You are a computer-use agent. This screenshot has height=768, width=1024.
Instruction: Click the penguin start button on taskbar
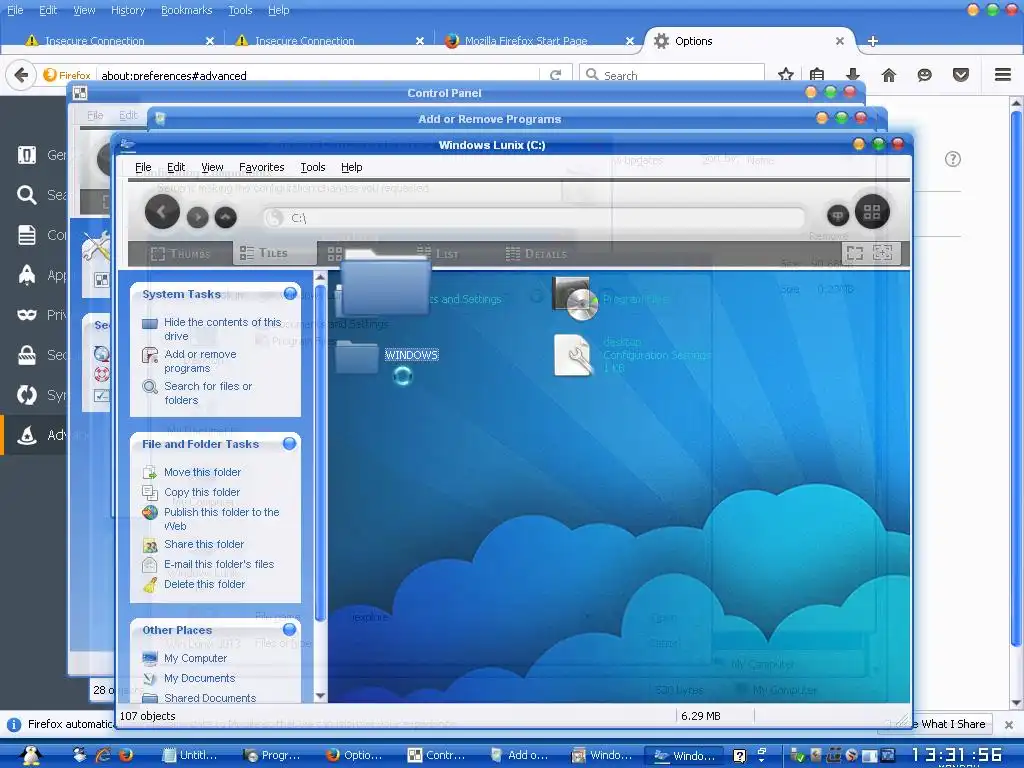(x=30, y=755)
